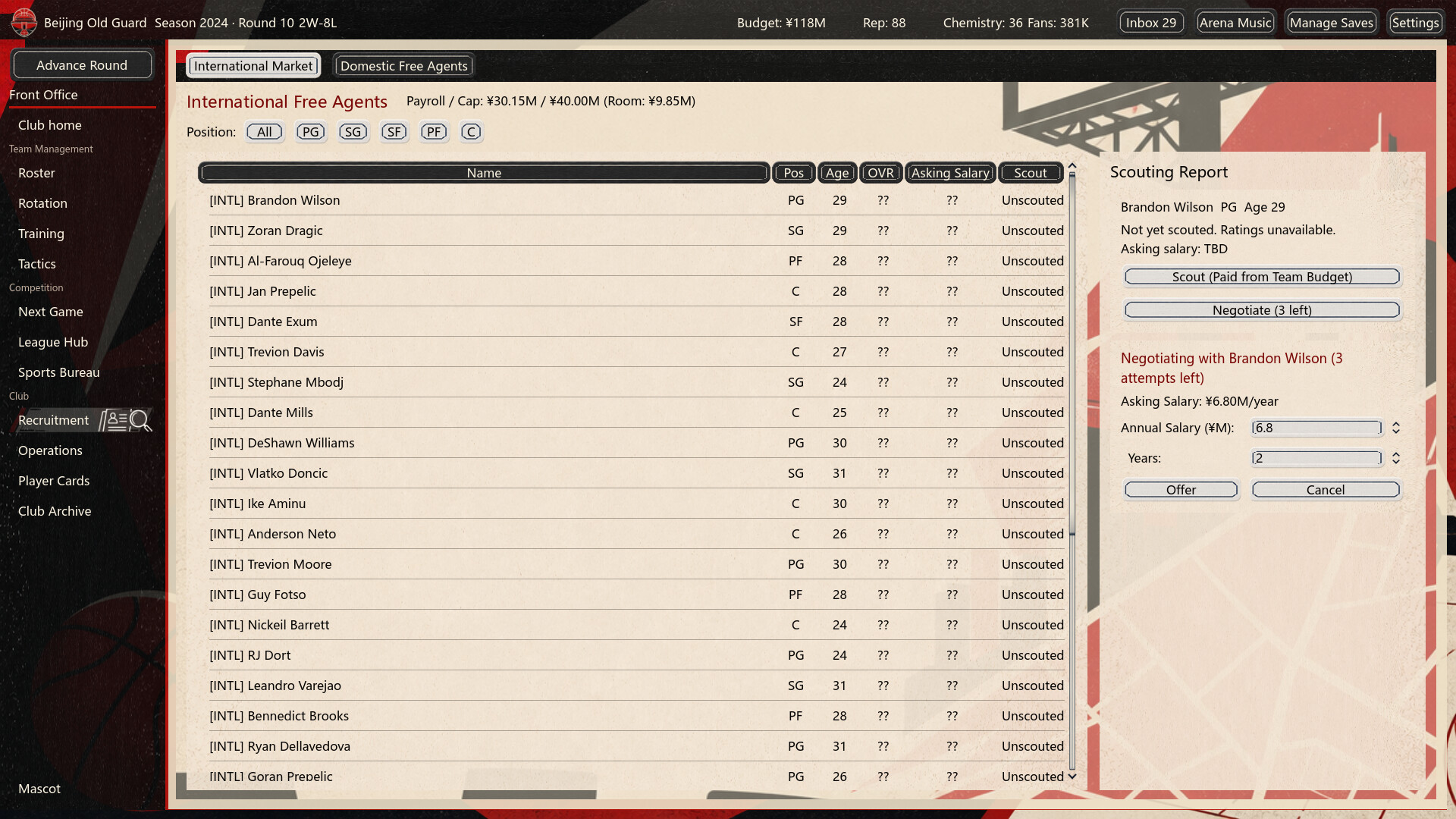The image size is (1456, 819).
Task: Filter position by SG
Action: (353, 132)
